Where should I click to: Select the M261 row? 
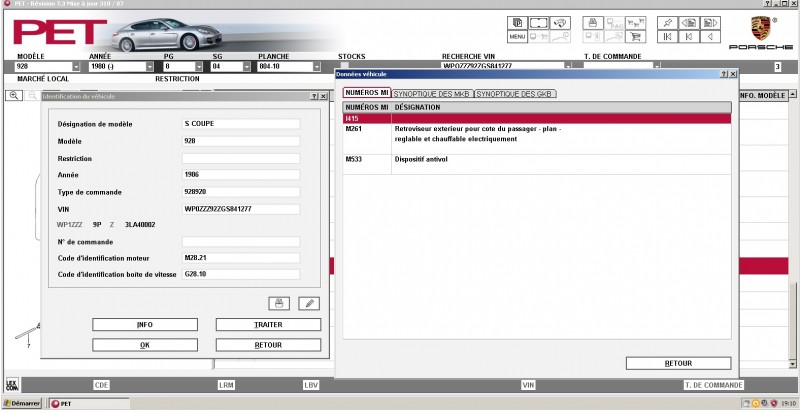[x=537, y=139]
